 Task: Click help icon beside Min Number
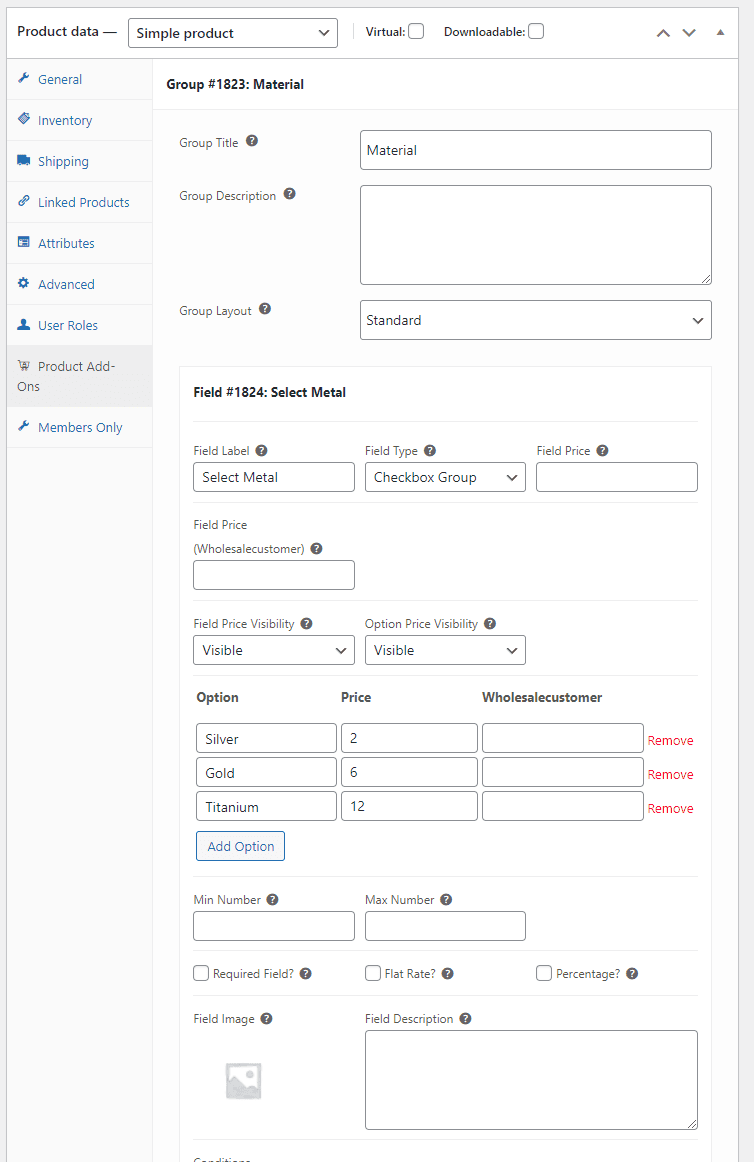coord(273,900)
